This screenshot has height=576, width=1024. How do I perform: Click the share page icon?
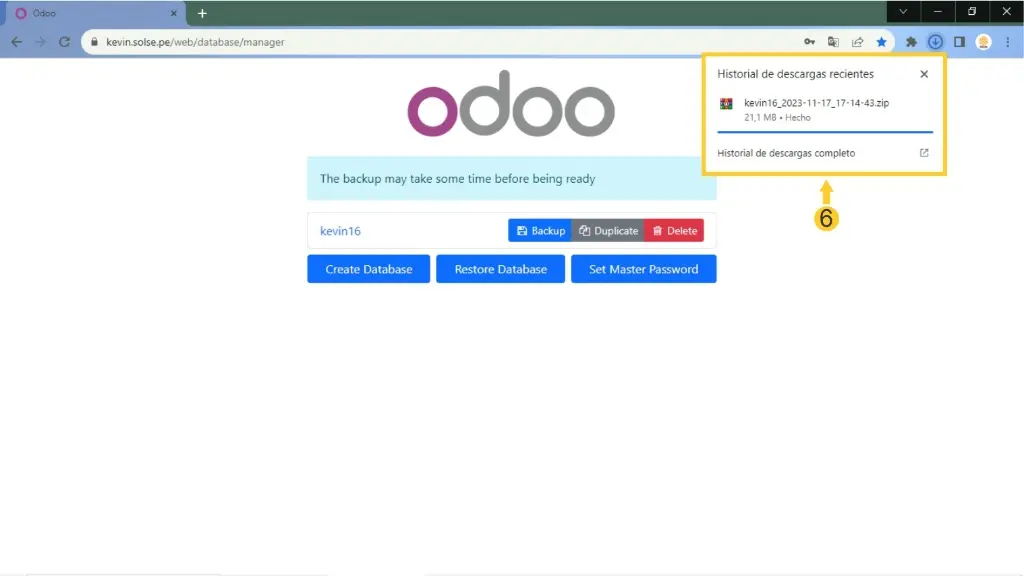(857, 42)
